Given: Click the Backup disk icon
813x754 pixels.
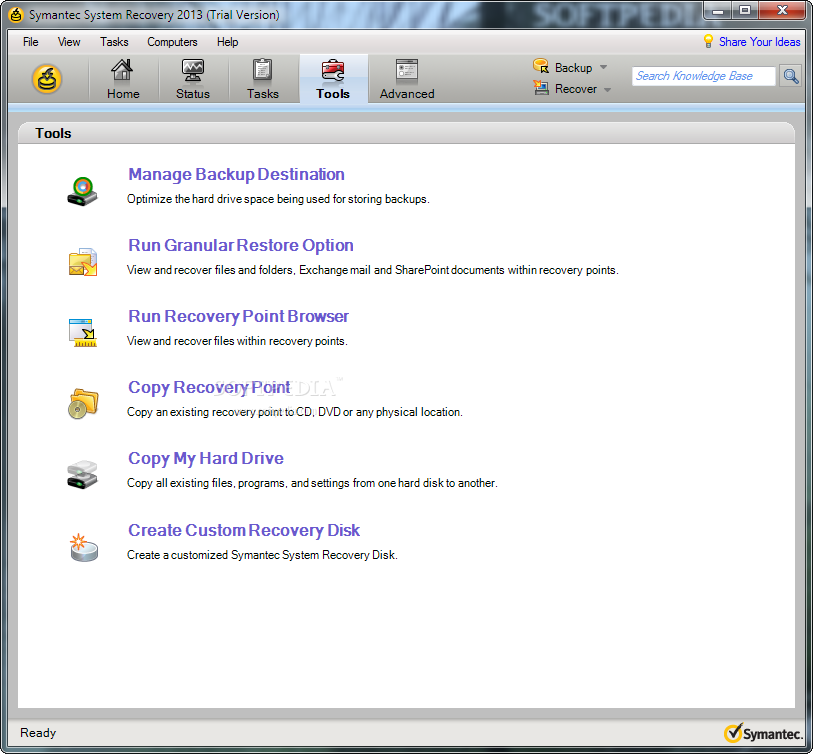Looking at the screenshot, I should click(541, 66).
